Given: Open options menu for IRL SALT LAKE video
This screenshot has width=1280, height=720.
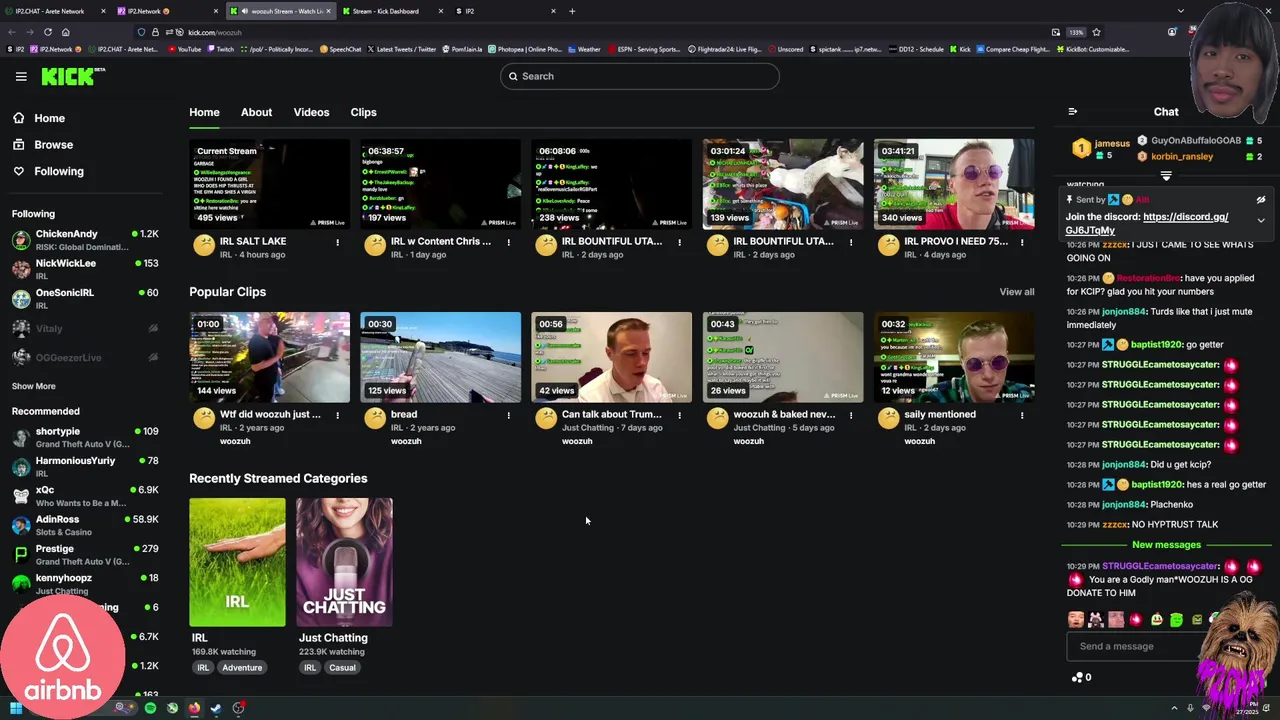Looking at the screenshot, I should (337, 242).
